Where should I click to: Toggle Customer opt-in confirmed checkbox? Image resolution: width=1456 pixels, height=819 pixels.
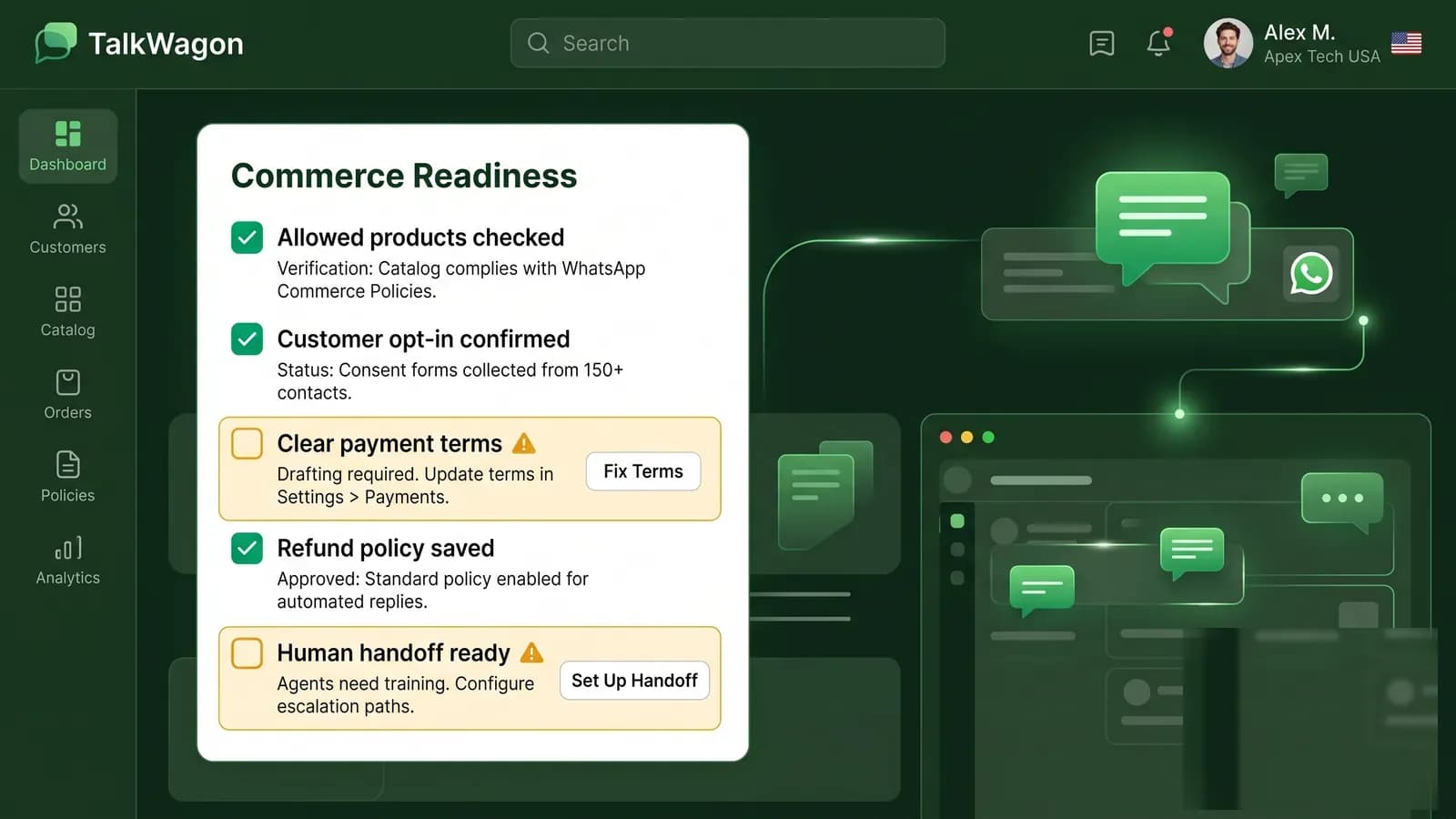[247, 339]
